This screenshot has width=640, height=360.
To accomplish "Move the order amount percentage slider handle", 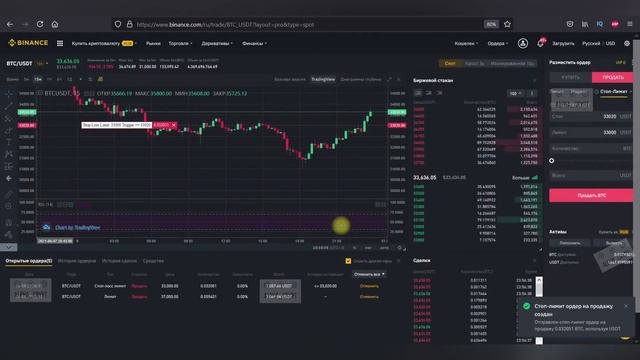I will tap(552, 161).
